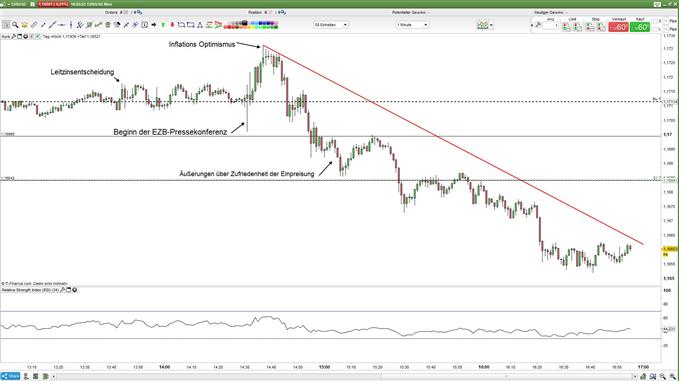Viewport: 679px width, 381px height.
Task: Close the Kurs price panel with its round icon
Action: [x=26, y=37]
